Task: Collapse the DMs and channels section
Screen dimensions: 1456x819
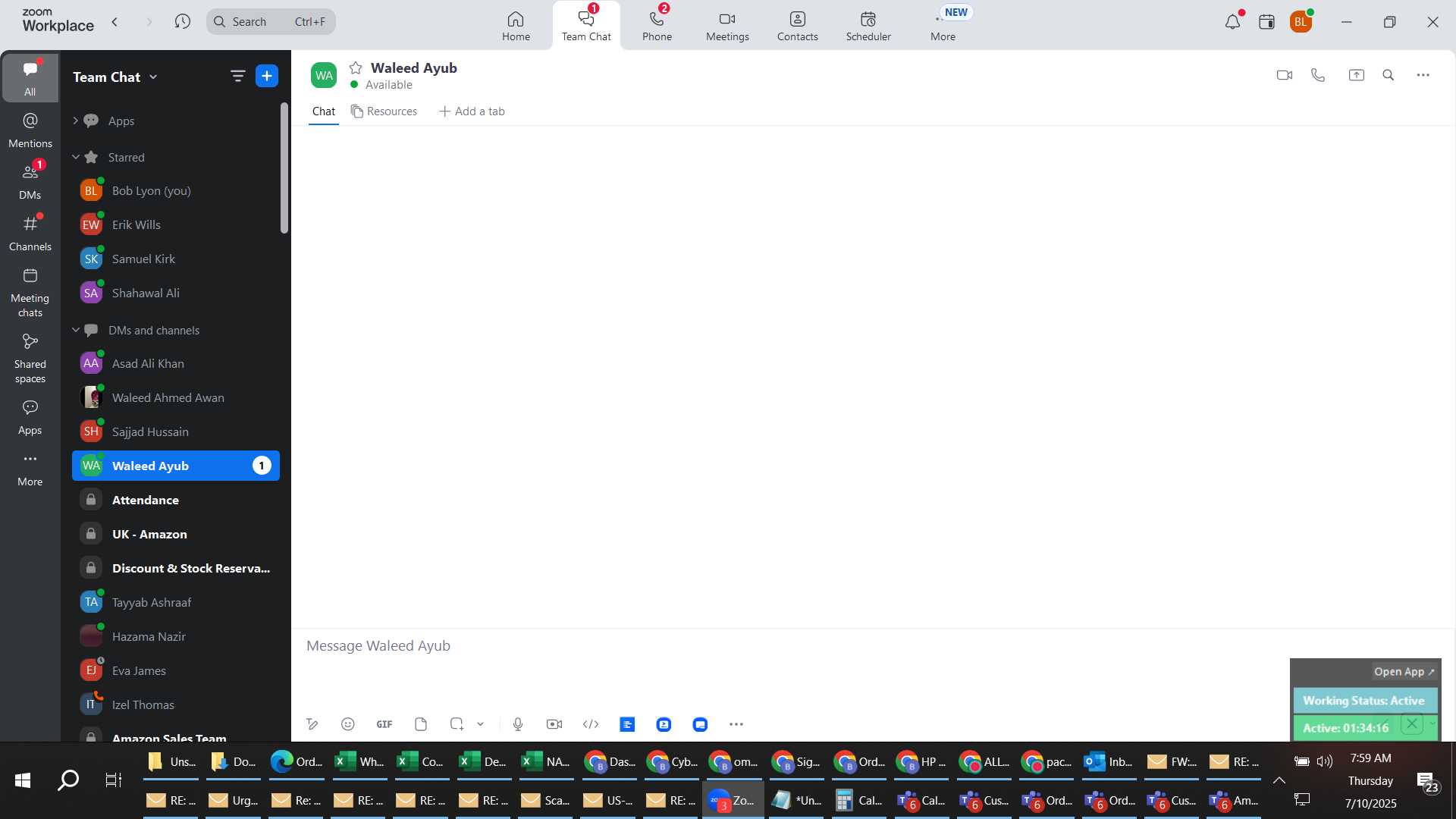Action: pos(76,330)
